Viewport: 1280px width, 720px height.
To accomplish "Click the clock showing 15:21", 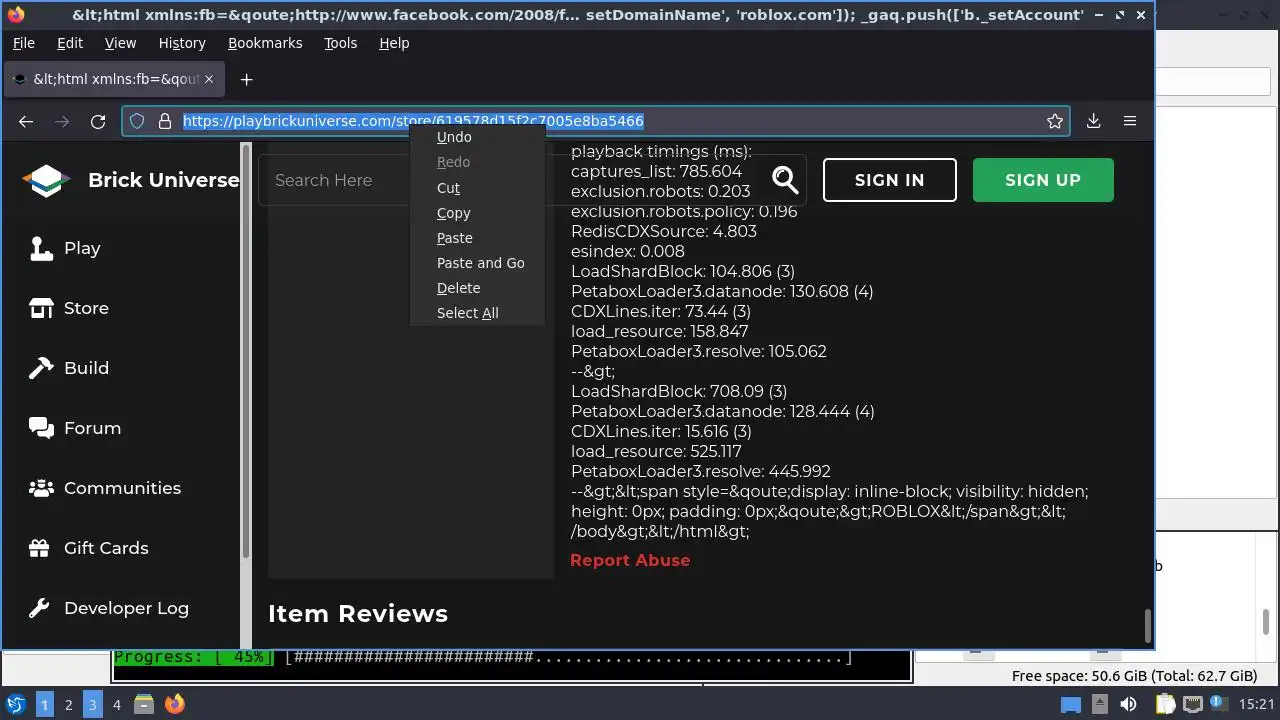I will pyautogui.click(x=1255, y=704).
